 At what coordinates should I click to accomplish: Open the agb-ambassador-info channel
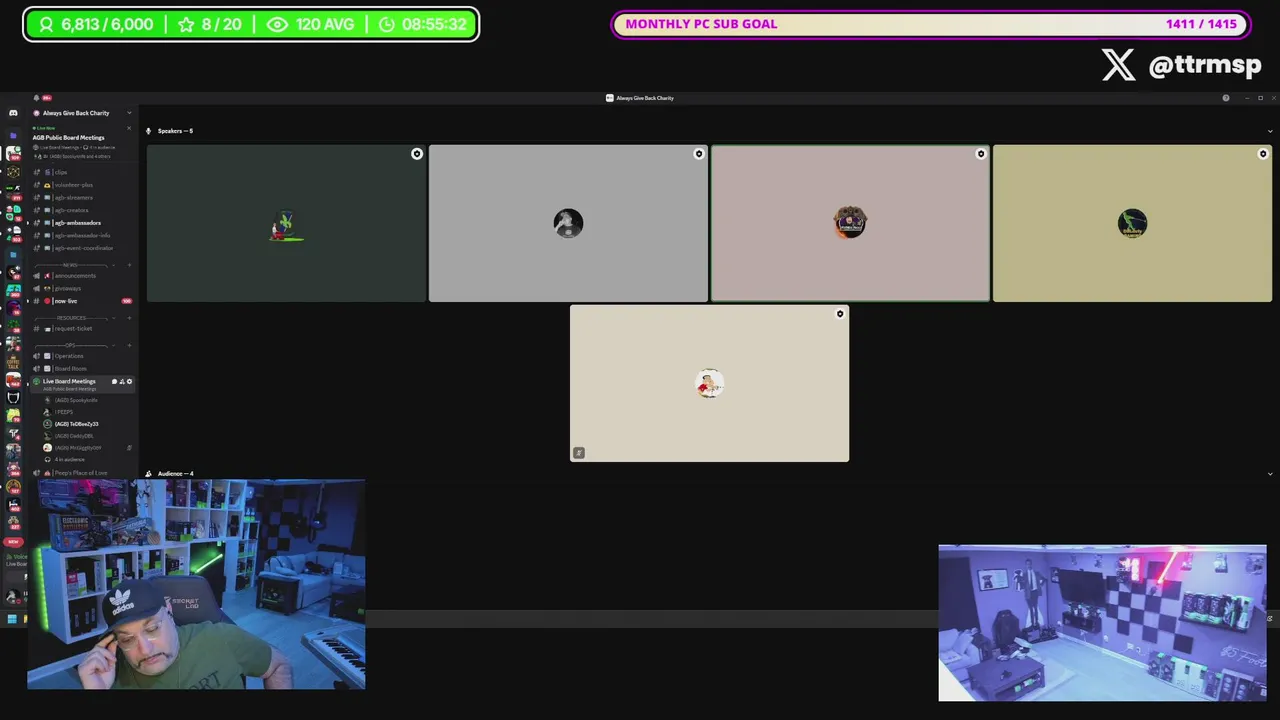82,235
